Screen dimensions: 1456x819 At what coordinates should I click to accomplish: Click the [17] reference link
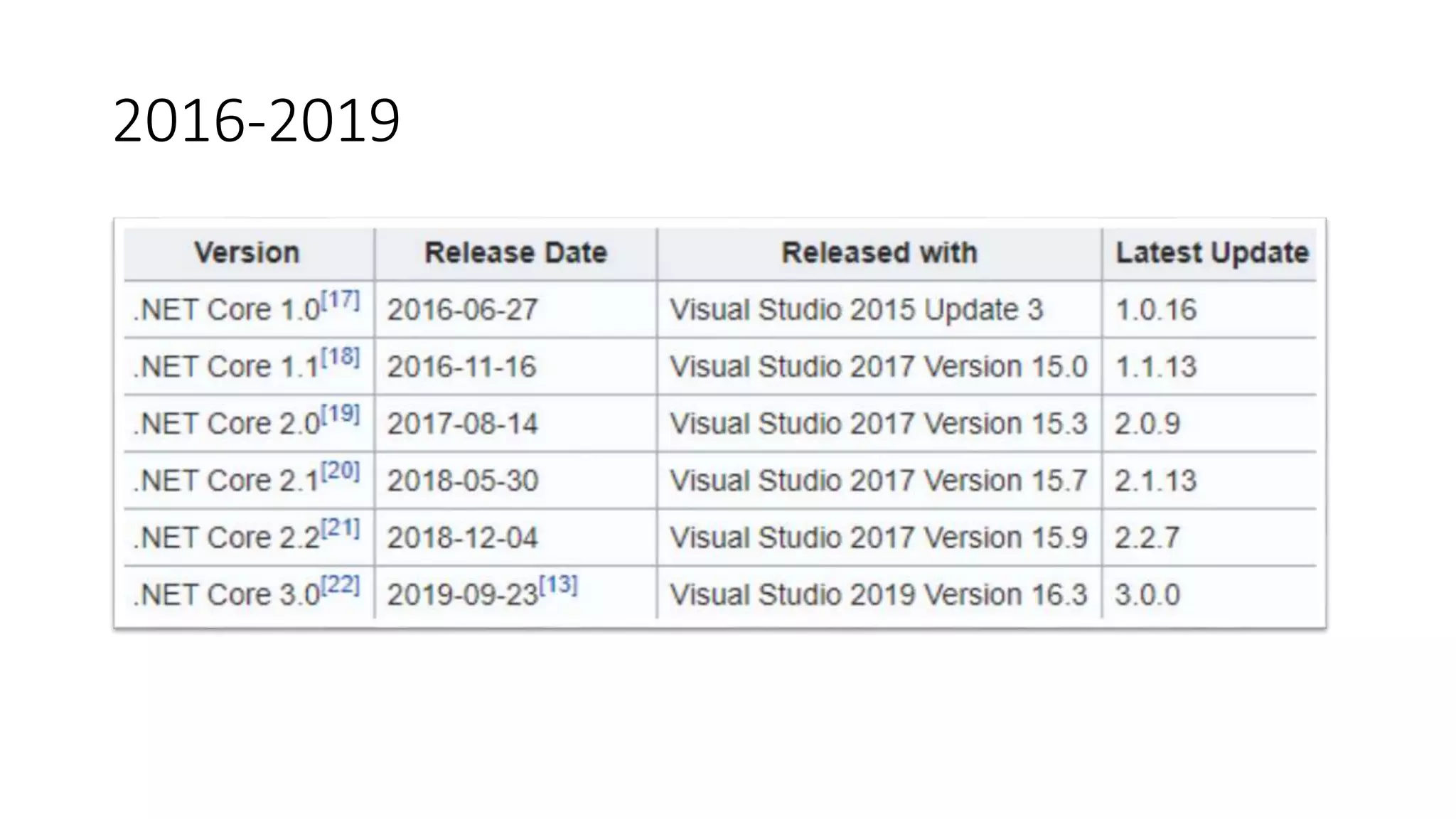tap(341, 300)
